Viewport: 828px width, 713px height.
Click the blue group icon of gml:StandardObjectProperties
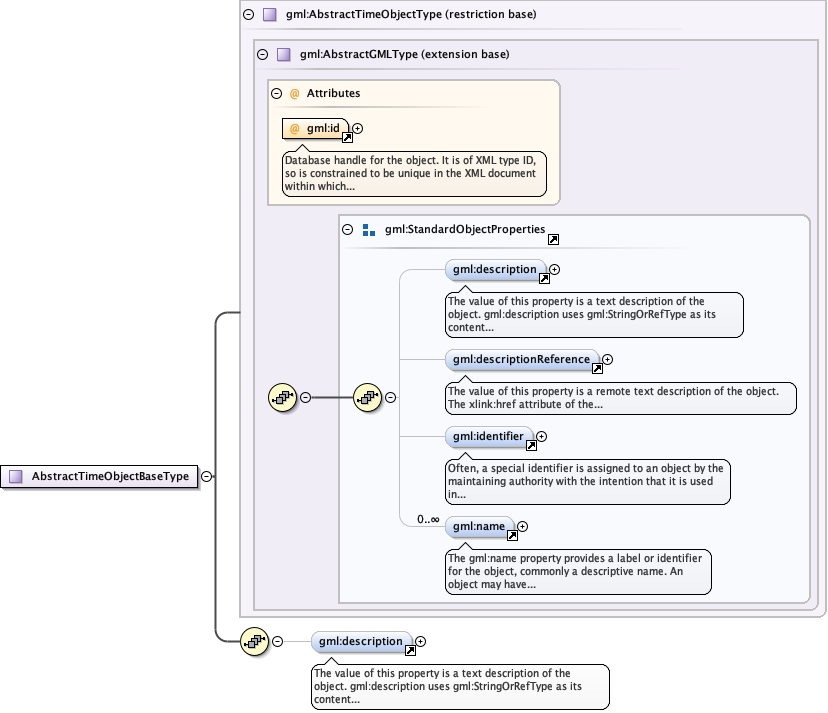click(x=368, y=230)
